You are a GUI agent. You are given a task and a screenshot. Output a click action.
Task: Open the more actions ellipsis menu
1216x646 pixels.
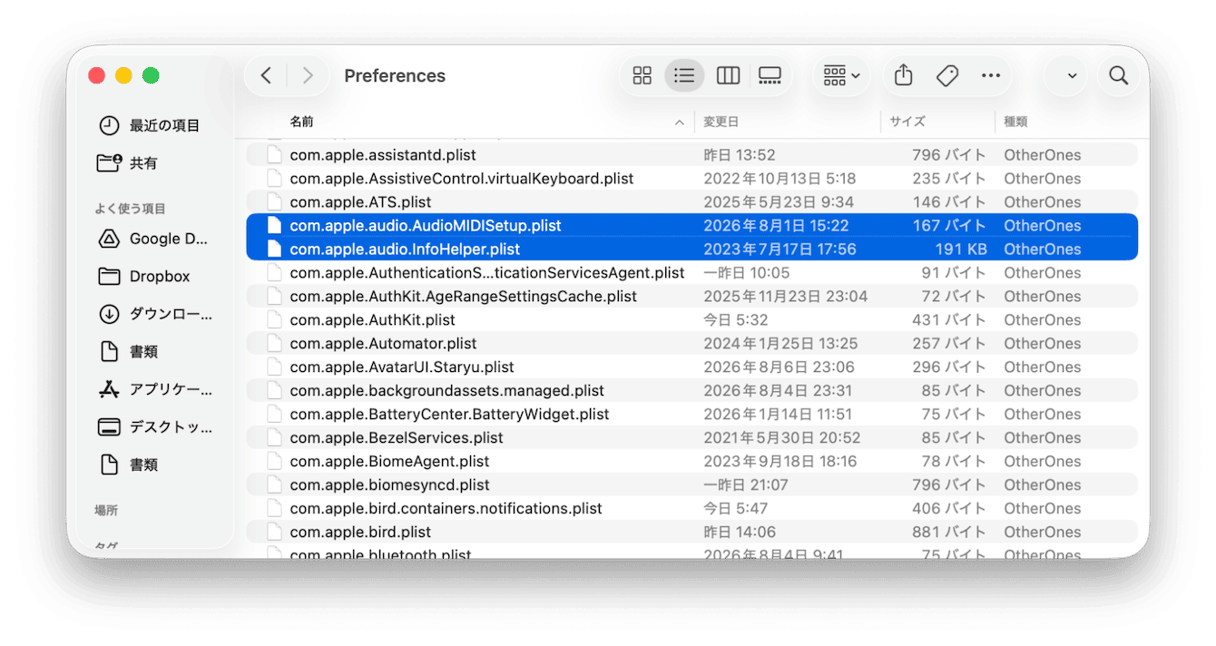coord(991,76)
